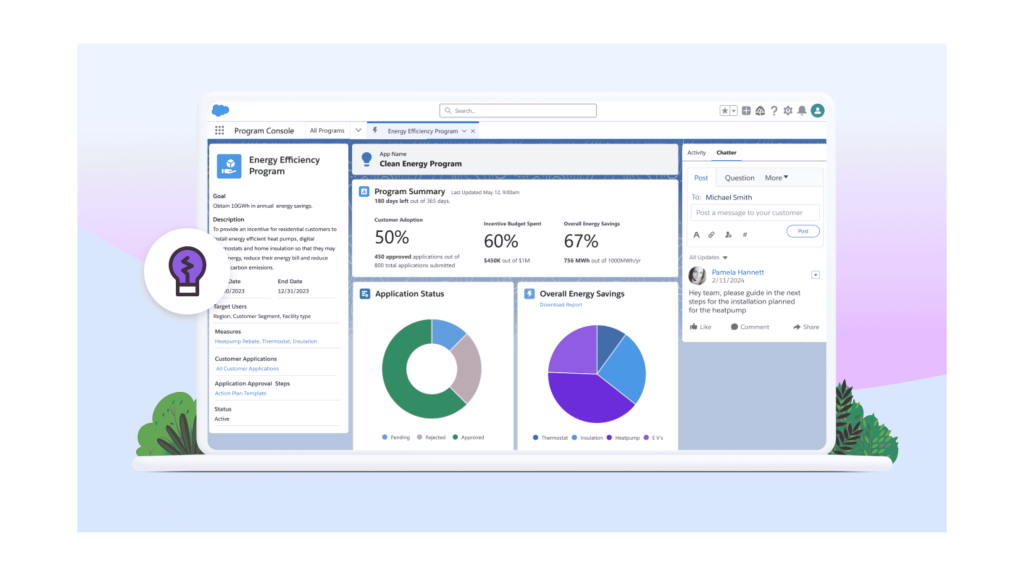Viewport: 1024px width, 576px height.
Task: Open the user avatar profile icon
Action: pyautogui.click(x=817, y=110)
